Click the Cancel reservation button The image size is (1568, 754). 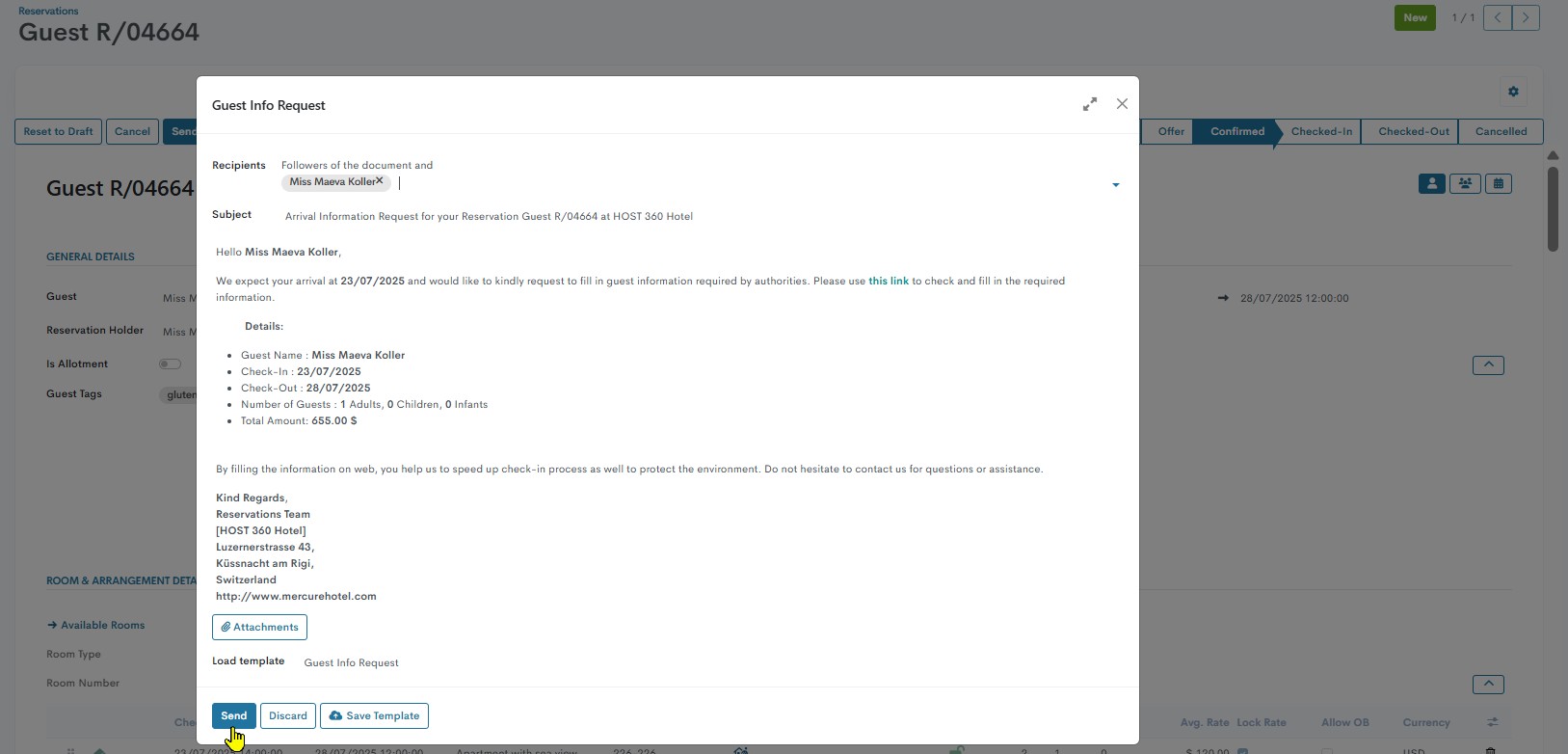point(132,131)
